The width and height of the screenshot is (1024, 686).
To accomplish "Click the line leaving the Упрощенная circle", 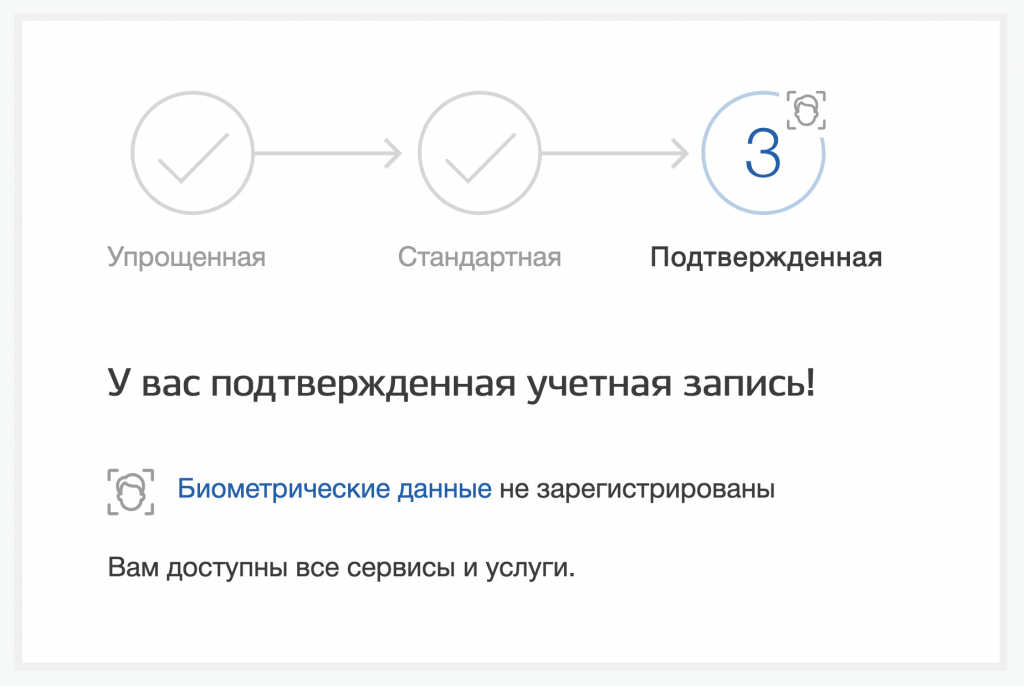I will click(320, 153).
